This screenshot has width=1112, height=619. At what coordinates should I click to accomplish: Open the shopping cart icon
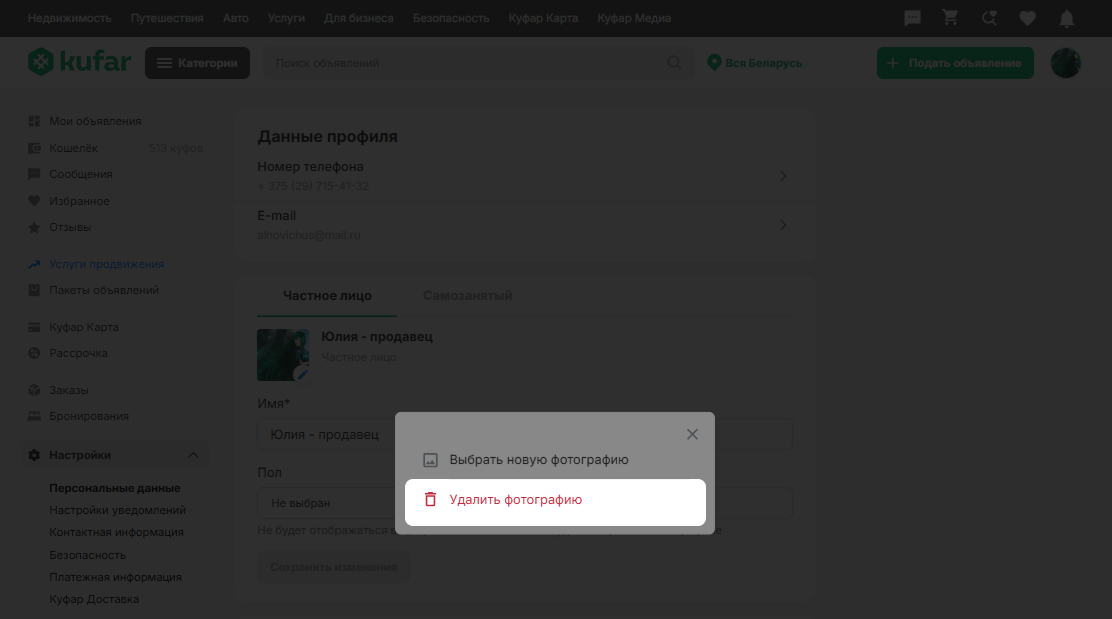950,18
